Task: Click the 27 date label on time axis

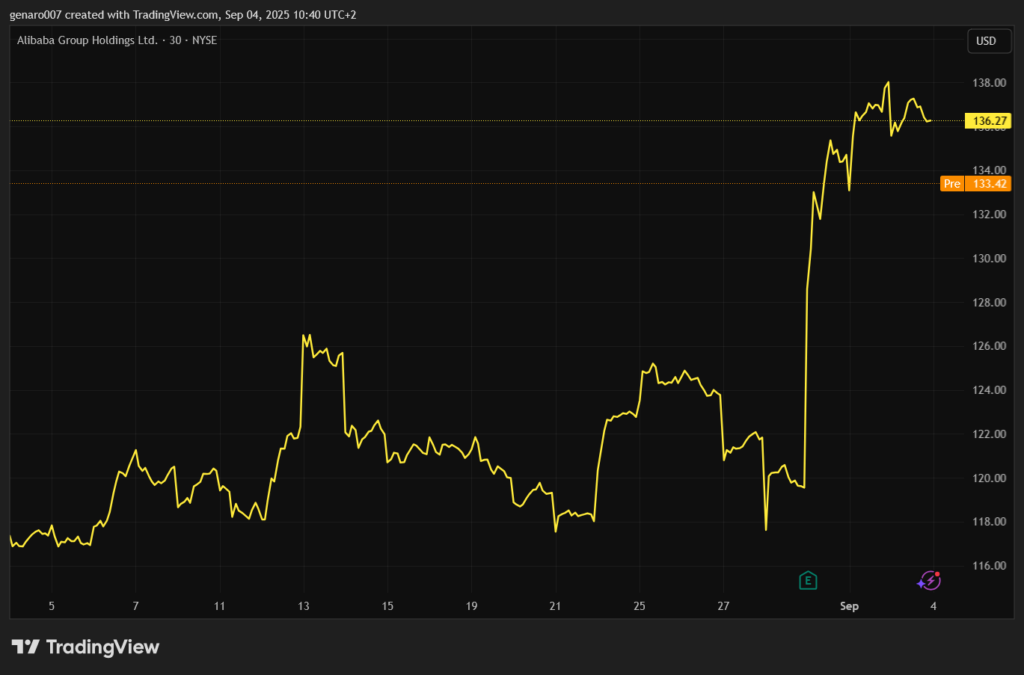Action: tap(724, 606)
